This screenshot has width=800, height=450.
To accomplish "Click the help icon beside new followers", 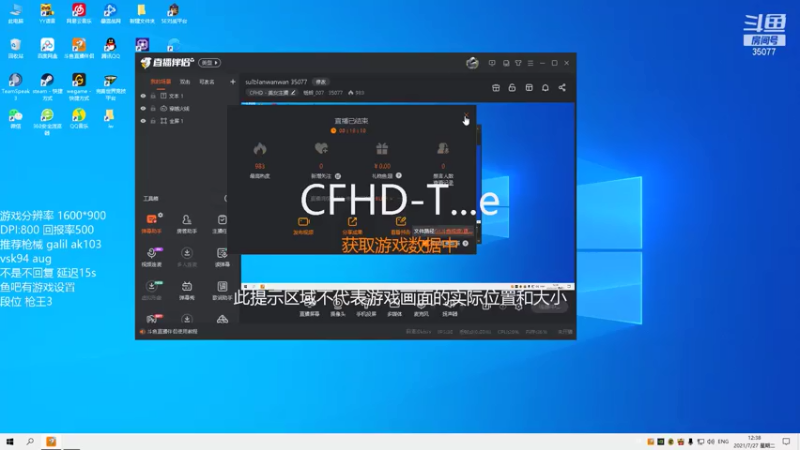I will point(338,176).
